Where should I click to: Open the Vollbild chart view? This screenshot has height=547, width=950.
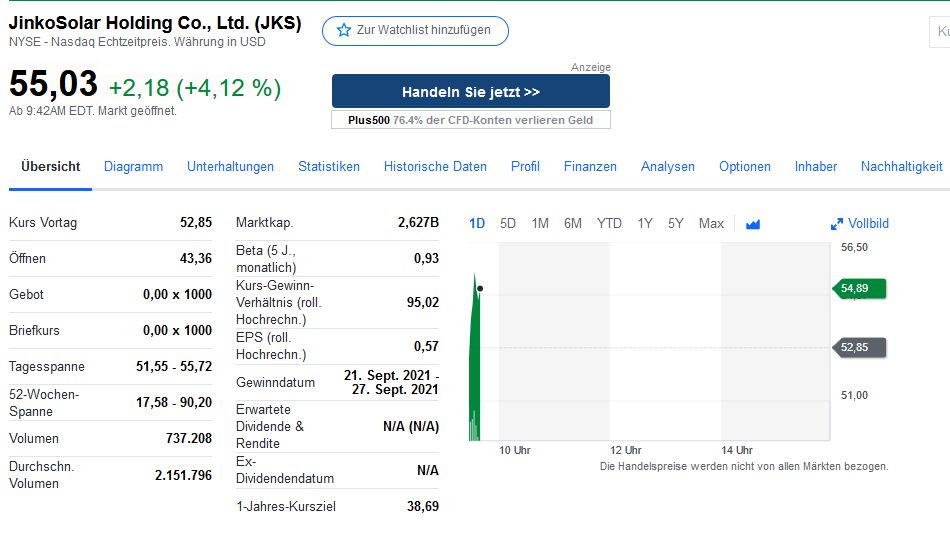click(860, 224)
